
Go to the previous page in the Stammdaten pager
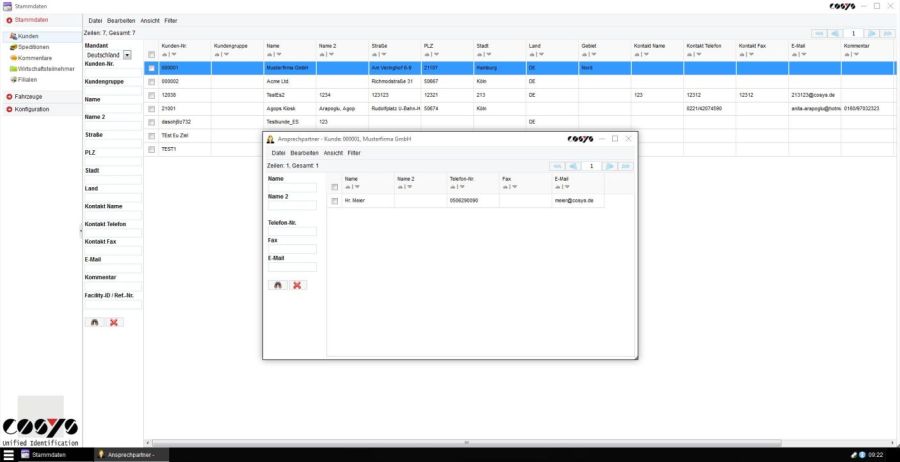pos(835,34)
